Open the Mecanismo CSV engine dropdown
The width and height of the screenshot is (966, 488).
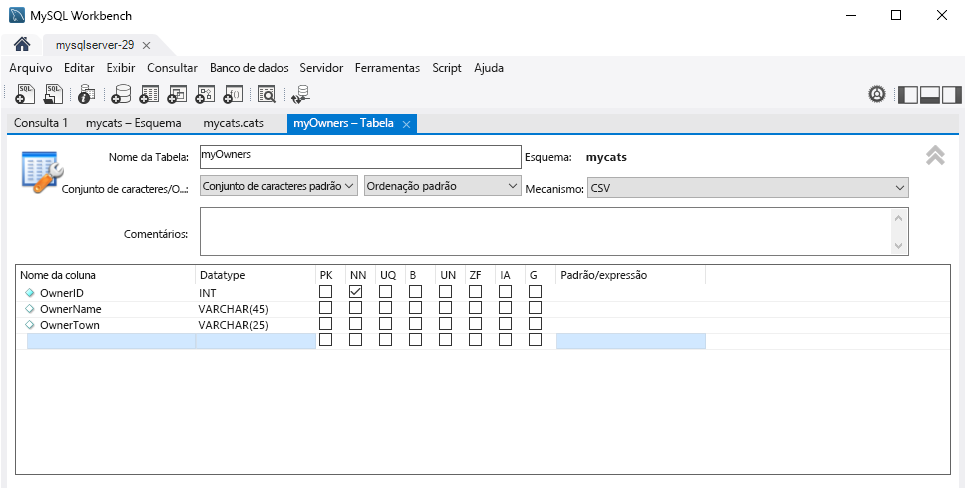[x=748, y=188]
